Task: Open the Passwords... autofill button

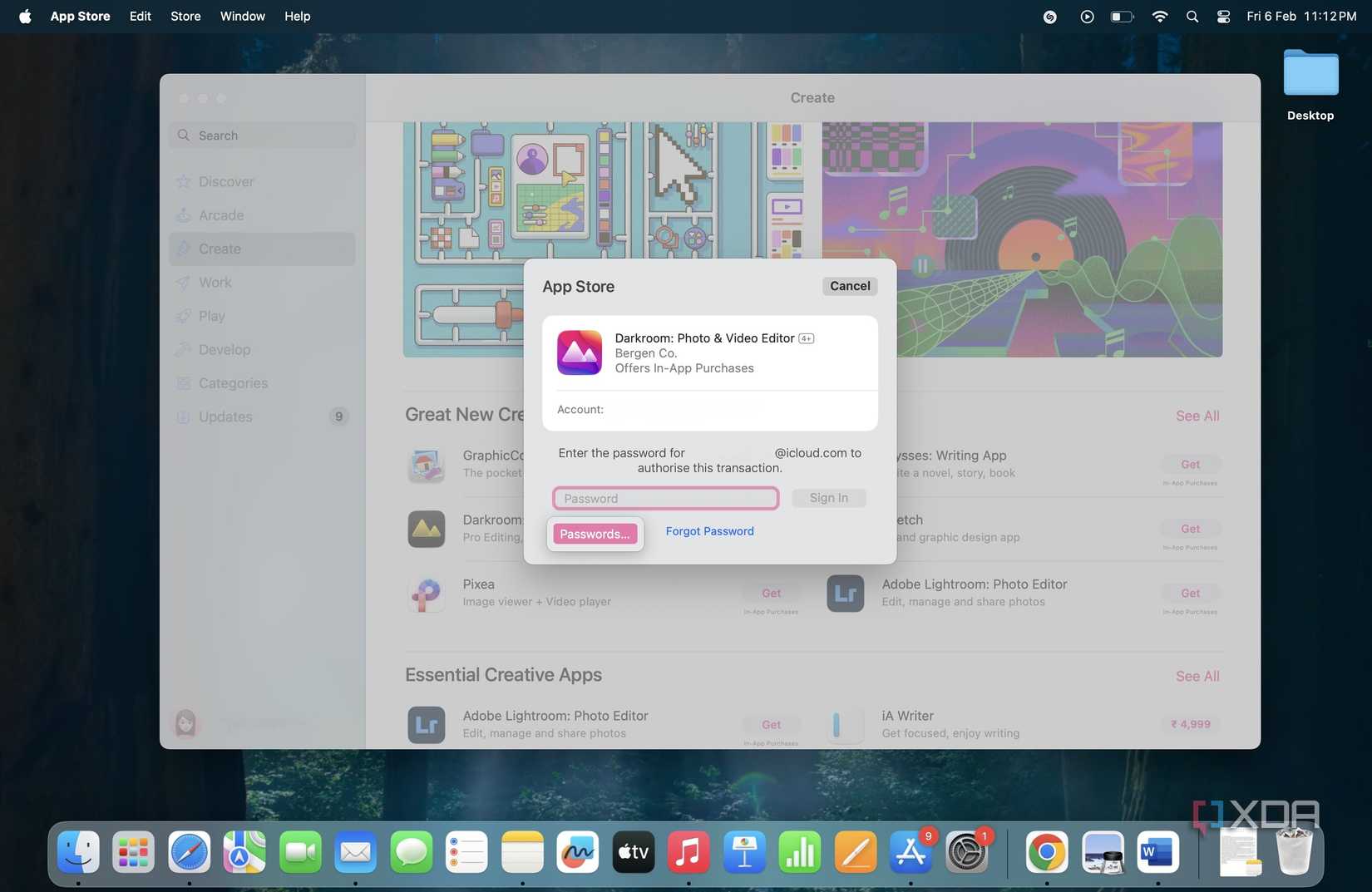Action: tap(595, 534)
